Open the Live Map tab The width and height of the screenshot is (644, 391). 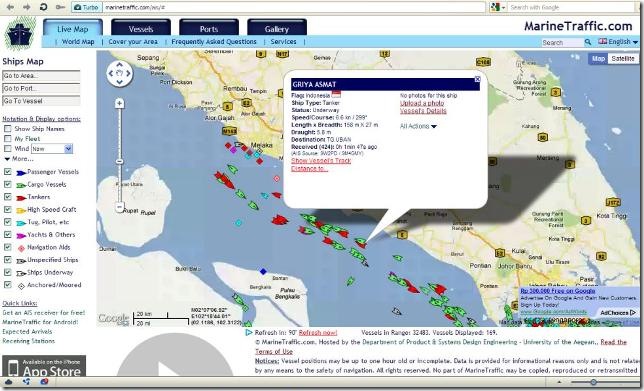[73, 29]
